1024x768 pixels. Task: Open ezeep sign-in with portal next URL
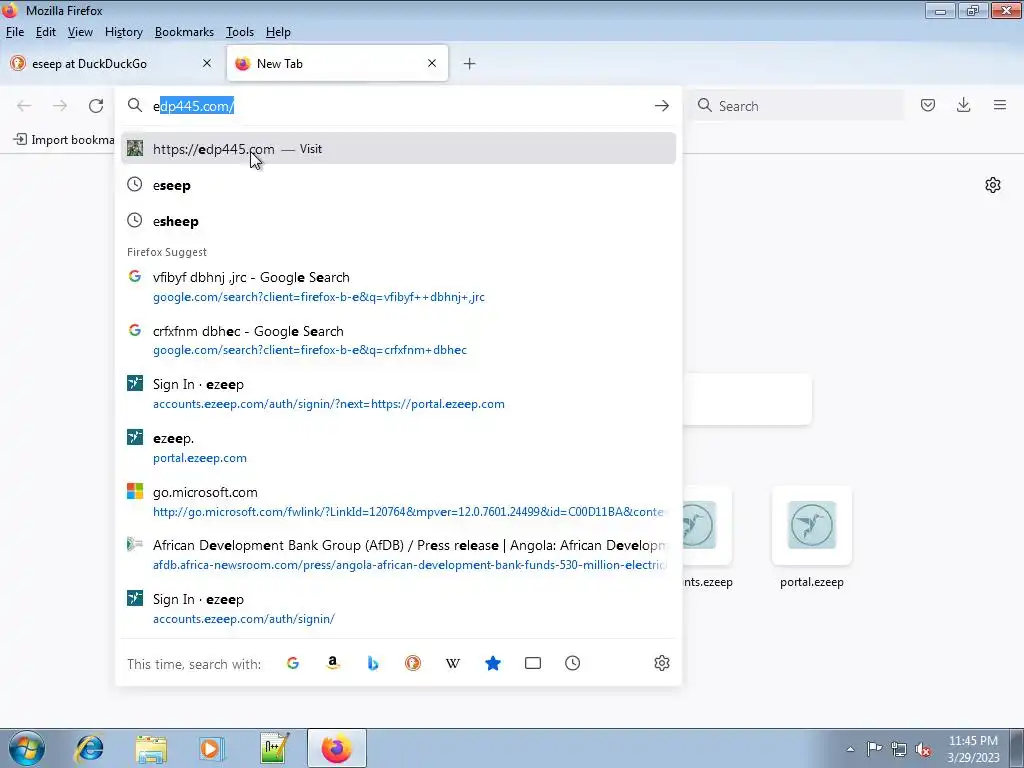click(x=398, y=394)
